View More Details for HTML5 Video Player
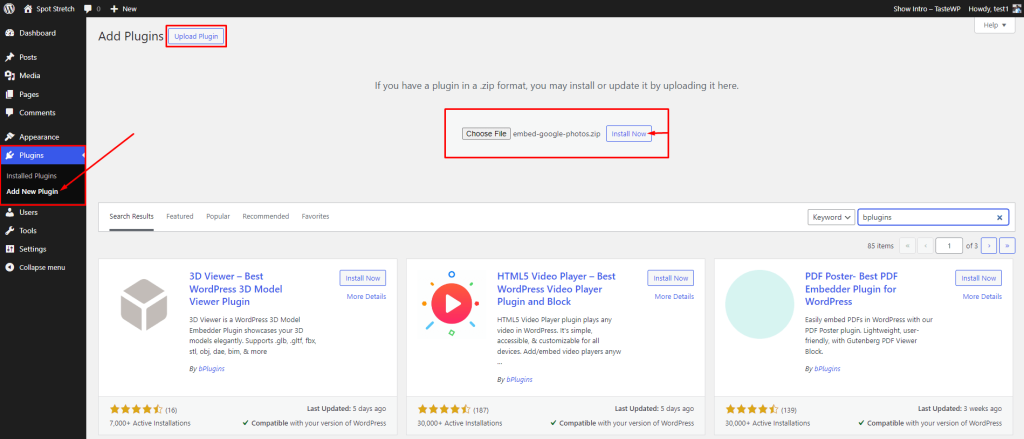Screen dimensions: 1024x439 [x=674, y=297]
